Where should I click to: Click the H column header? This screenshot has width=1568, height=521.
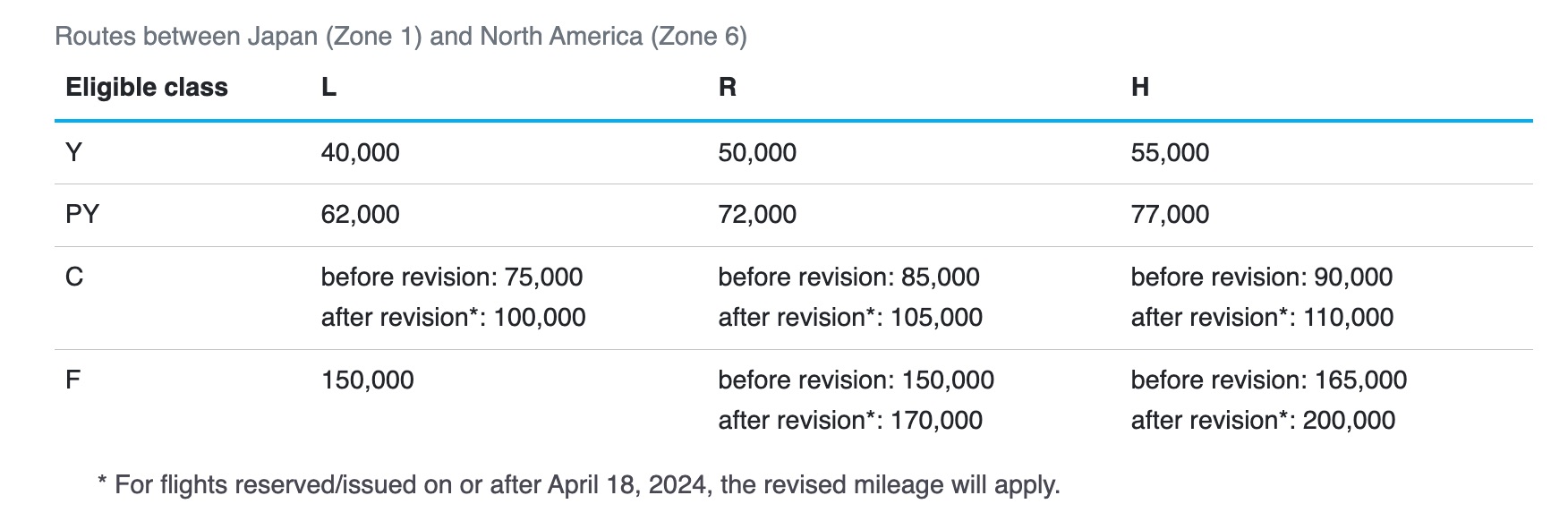[1139, 87]
